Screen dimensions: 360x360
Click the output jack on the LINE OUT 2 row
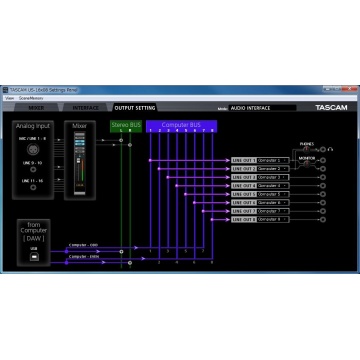coord(323,169)
